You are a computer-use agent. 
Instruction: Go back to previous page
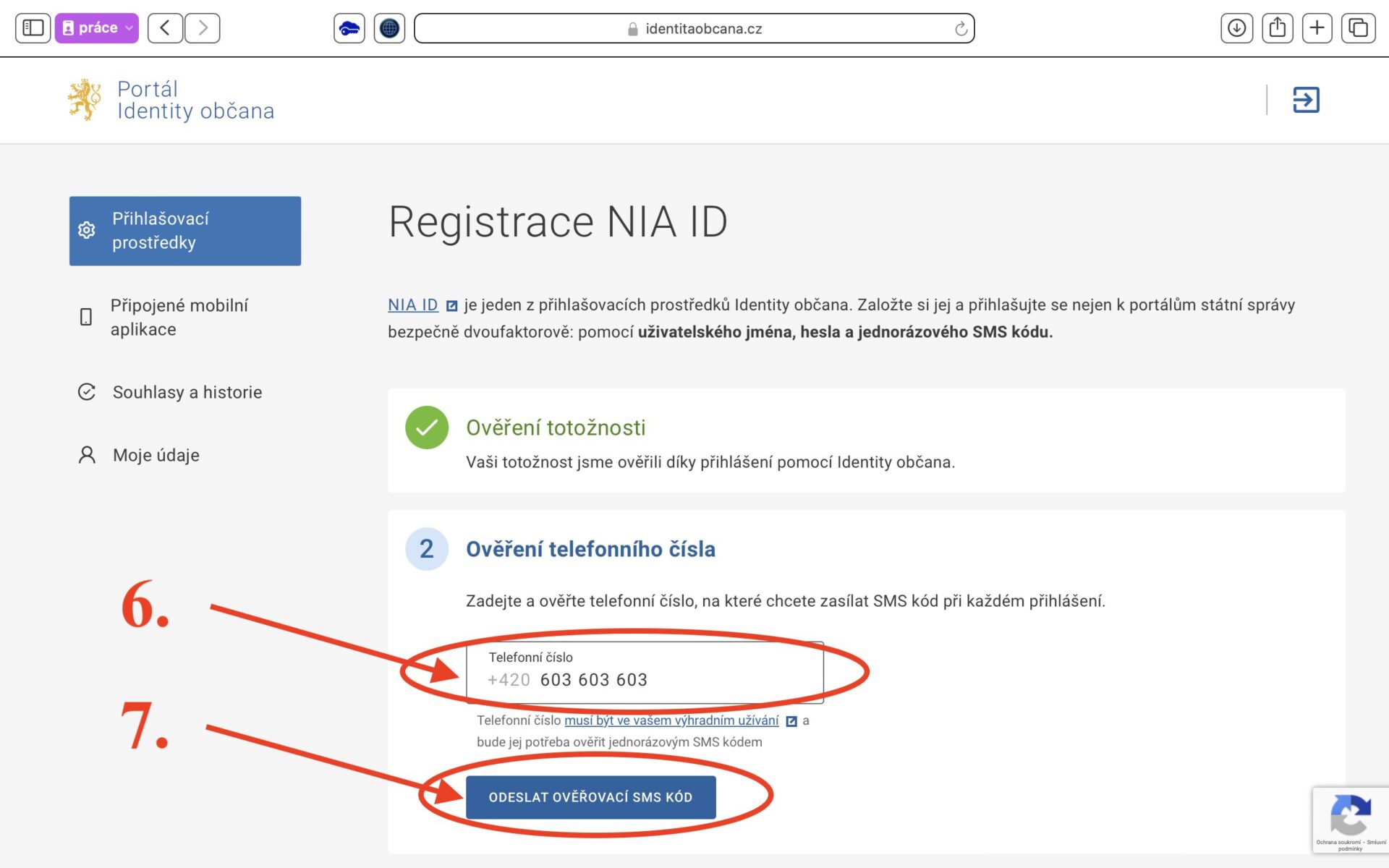tap(165, 28)
